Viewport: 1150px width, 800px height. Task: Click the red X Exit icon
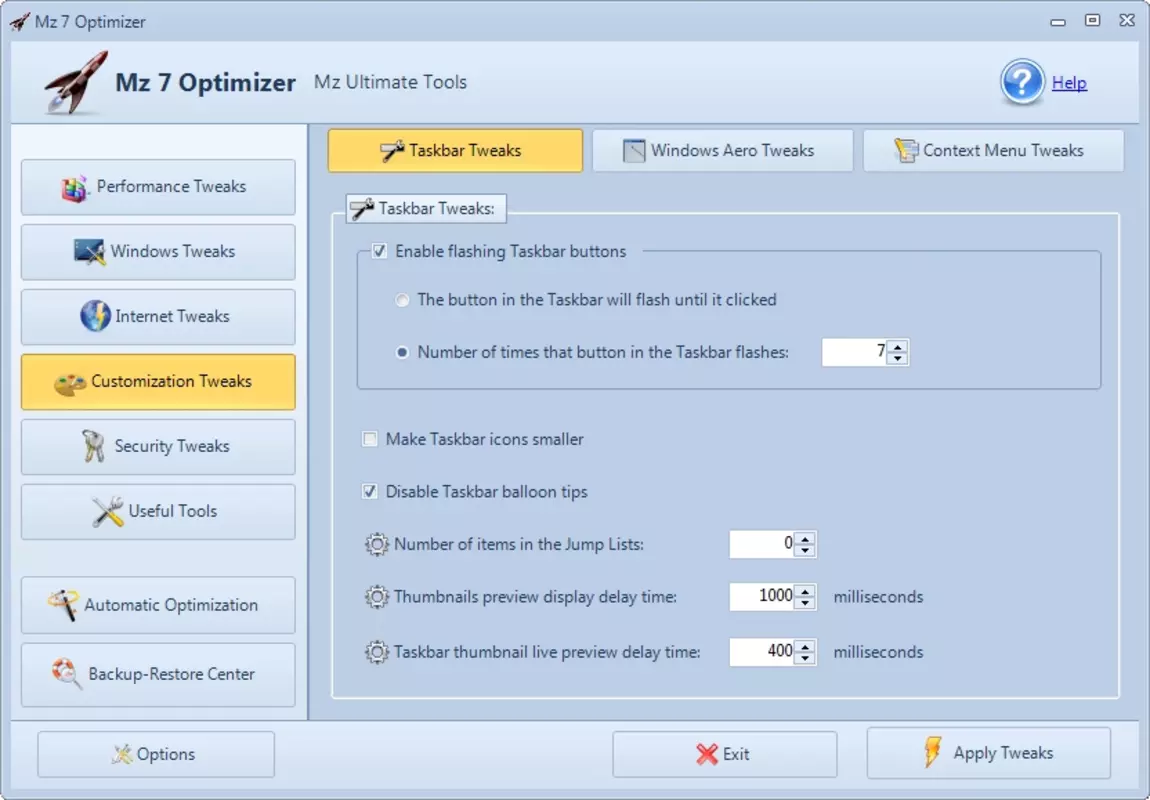pyautogui.click(x=707, y=754)
